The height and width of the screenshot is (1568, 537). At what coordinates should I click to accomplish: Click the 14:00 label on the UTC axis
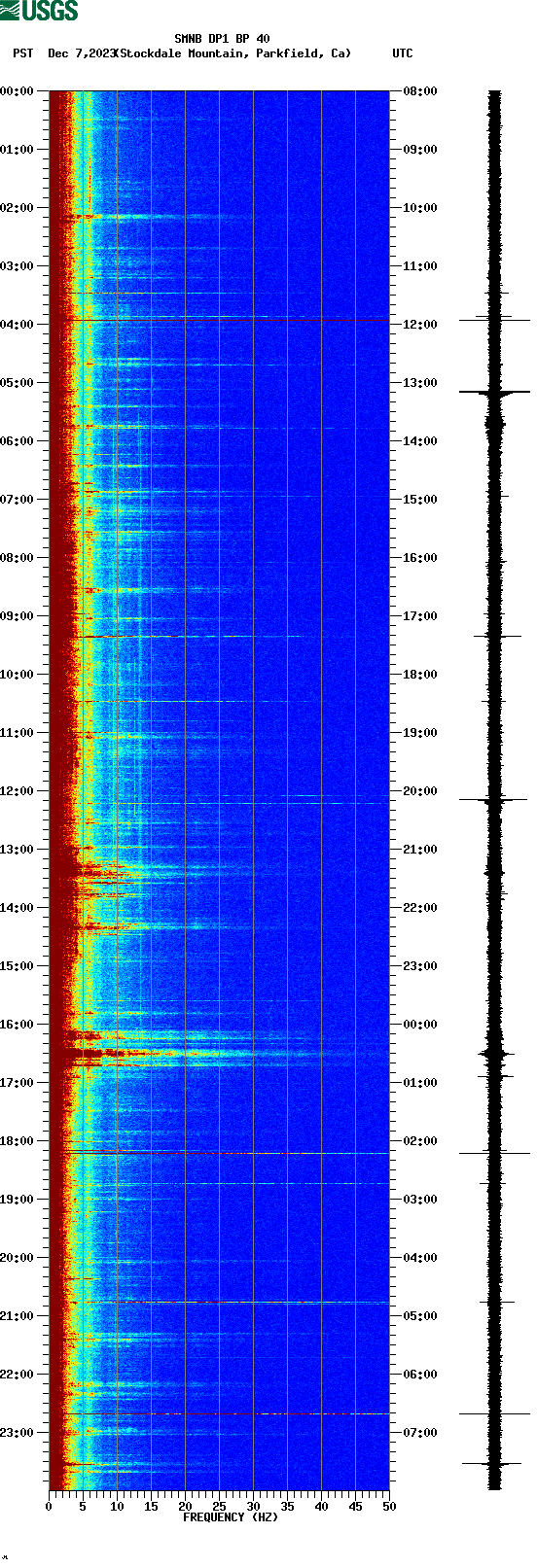click(420, 441)
